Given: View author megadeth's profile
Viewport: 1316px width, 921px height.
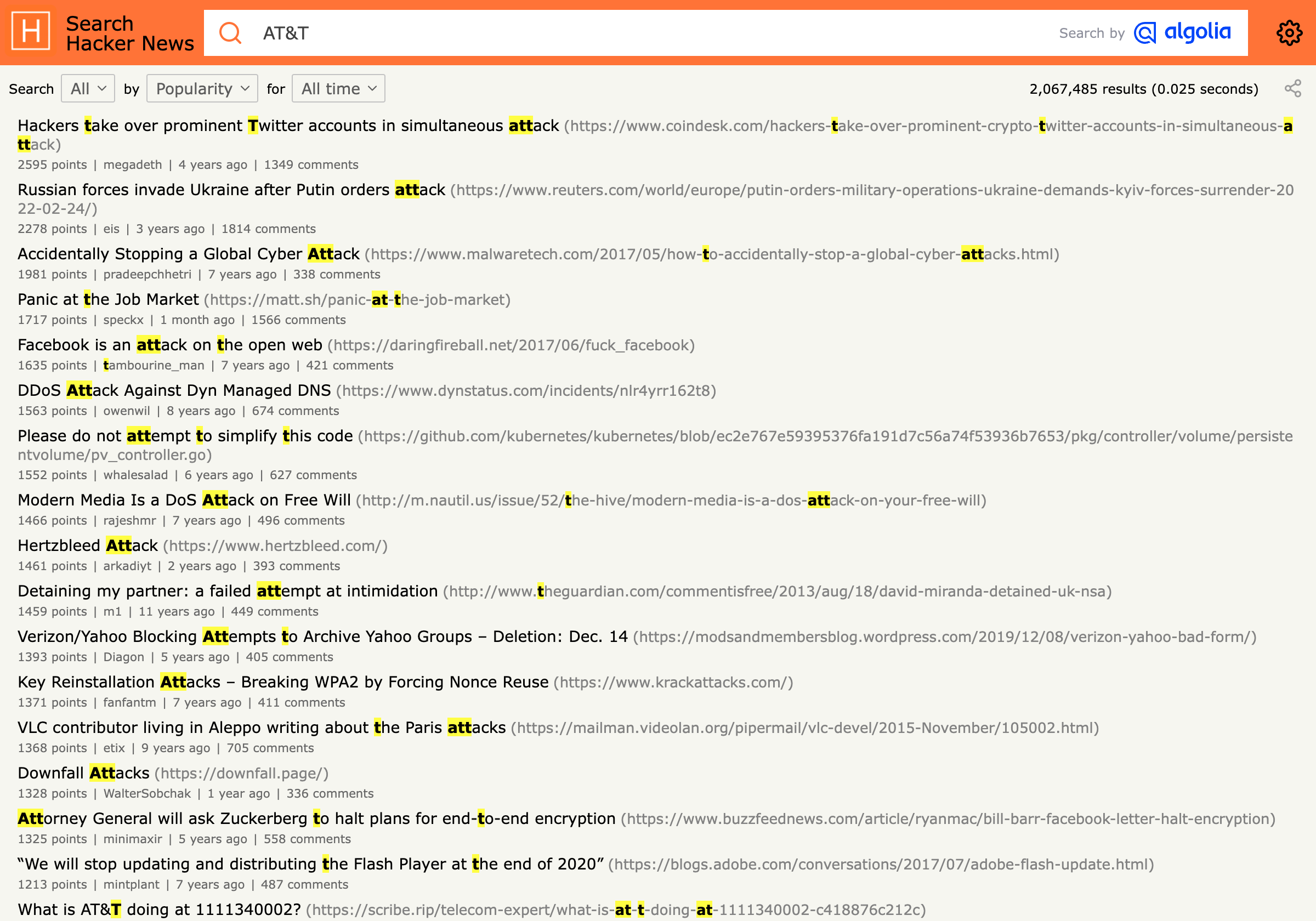Looking at the screenshot, I should coord(132,164).
